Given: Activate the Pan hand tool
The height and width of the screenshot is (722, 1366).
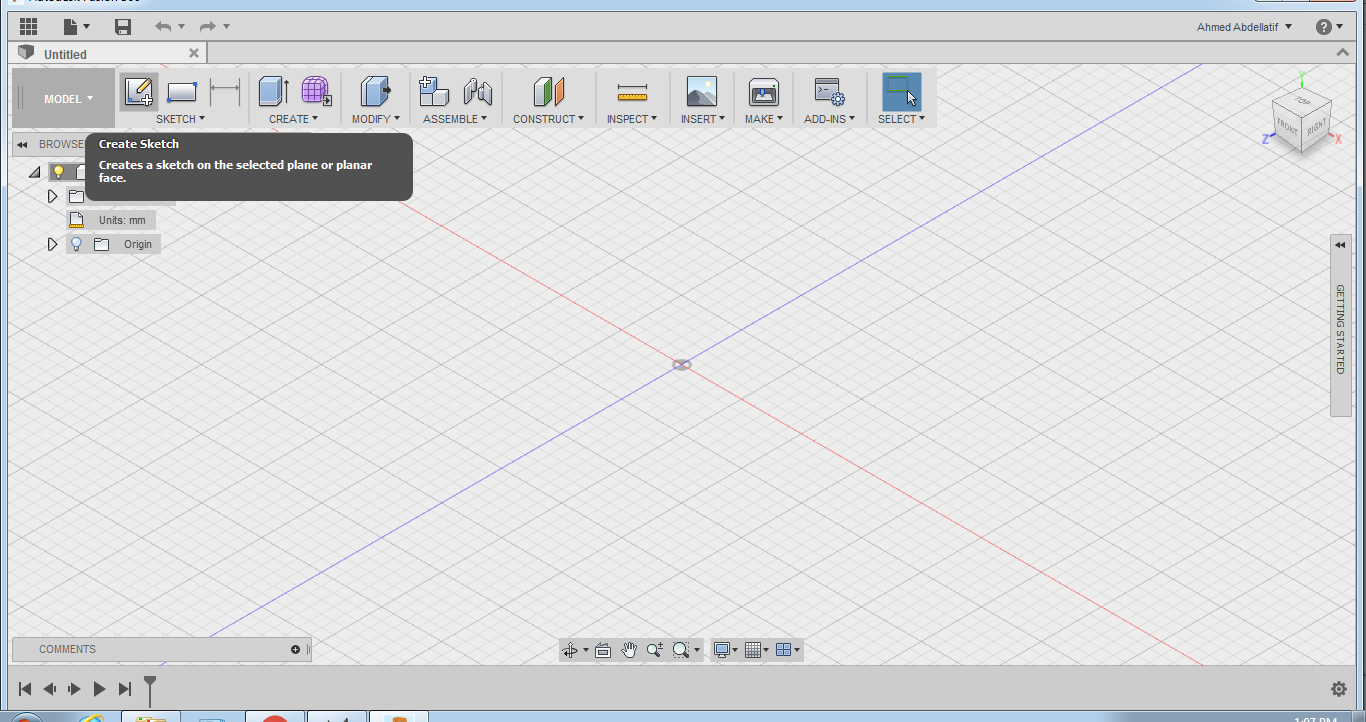Looking at the screenshot, I should coord(629,650).
